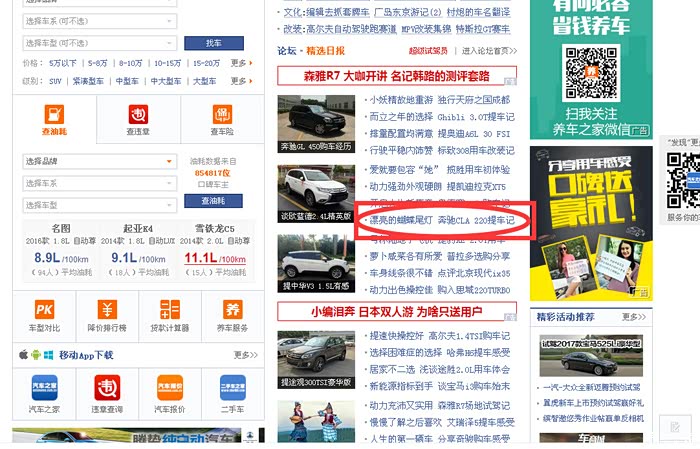
Task: Open the 车型对比 PK icon
Action: click(x=44, y=309)
